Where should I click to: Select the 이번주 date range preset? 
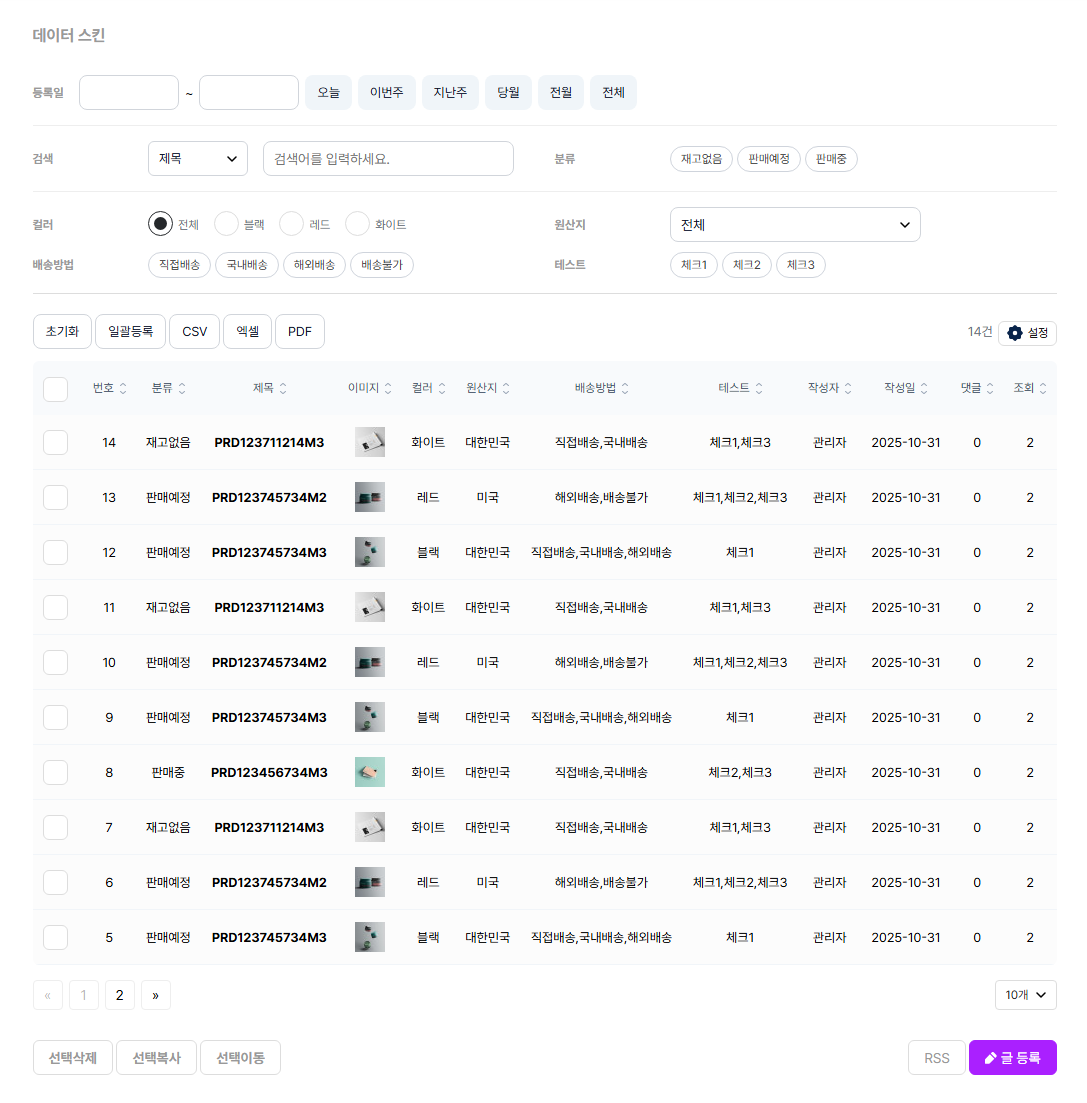click(x=386, y=92)
